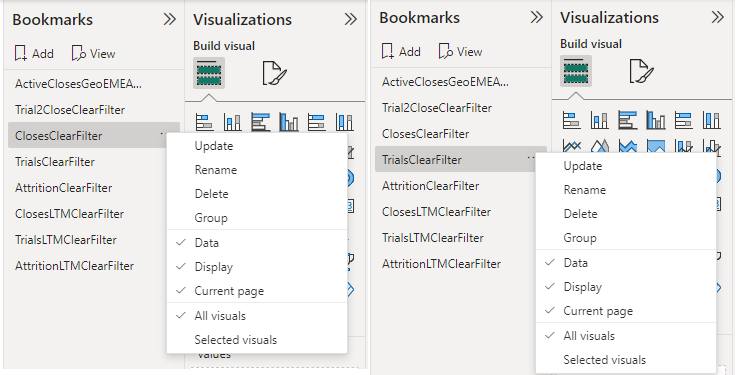This screenshot has width=738, height=375.
Task: Toggle Display option in TrialsClearFilter menu
Action: click(x=626, y=287)
